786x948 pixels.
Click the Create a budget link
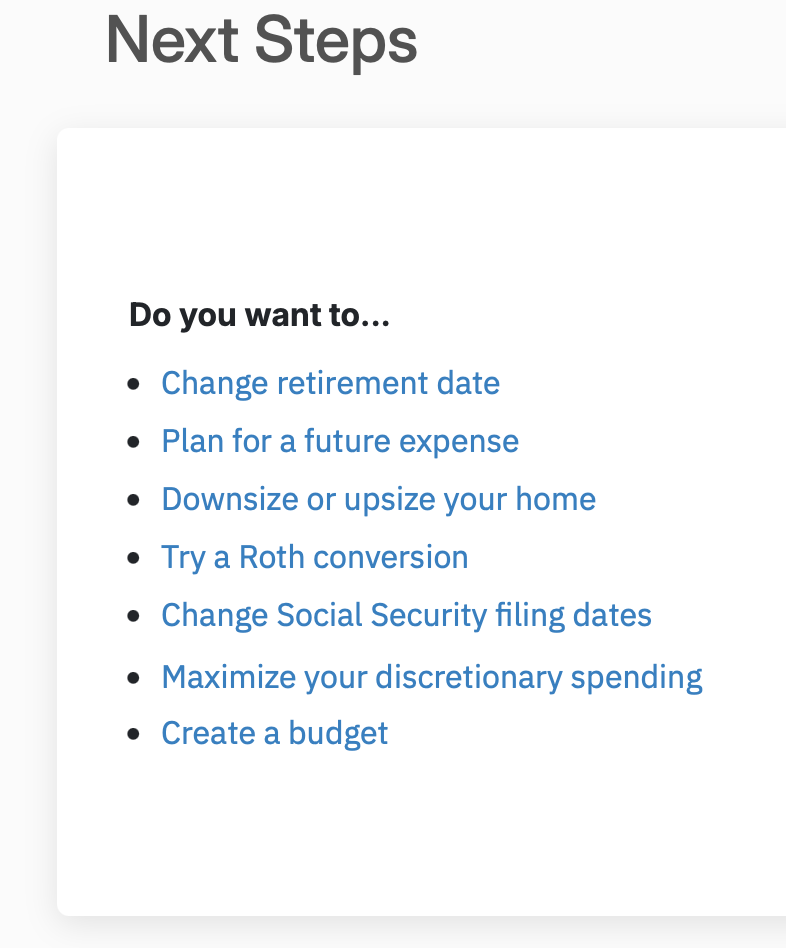[274, 735]
